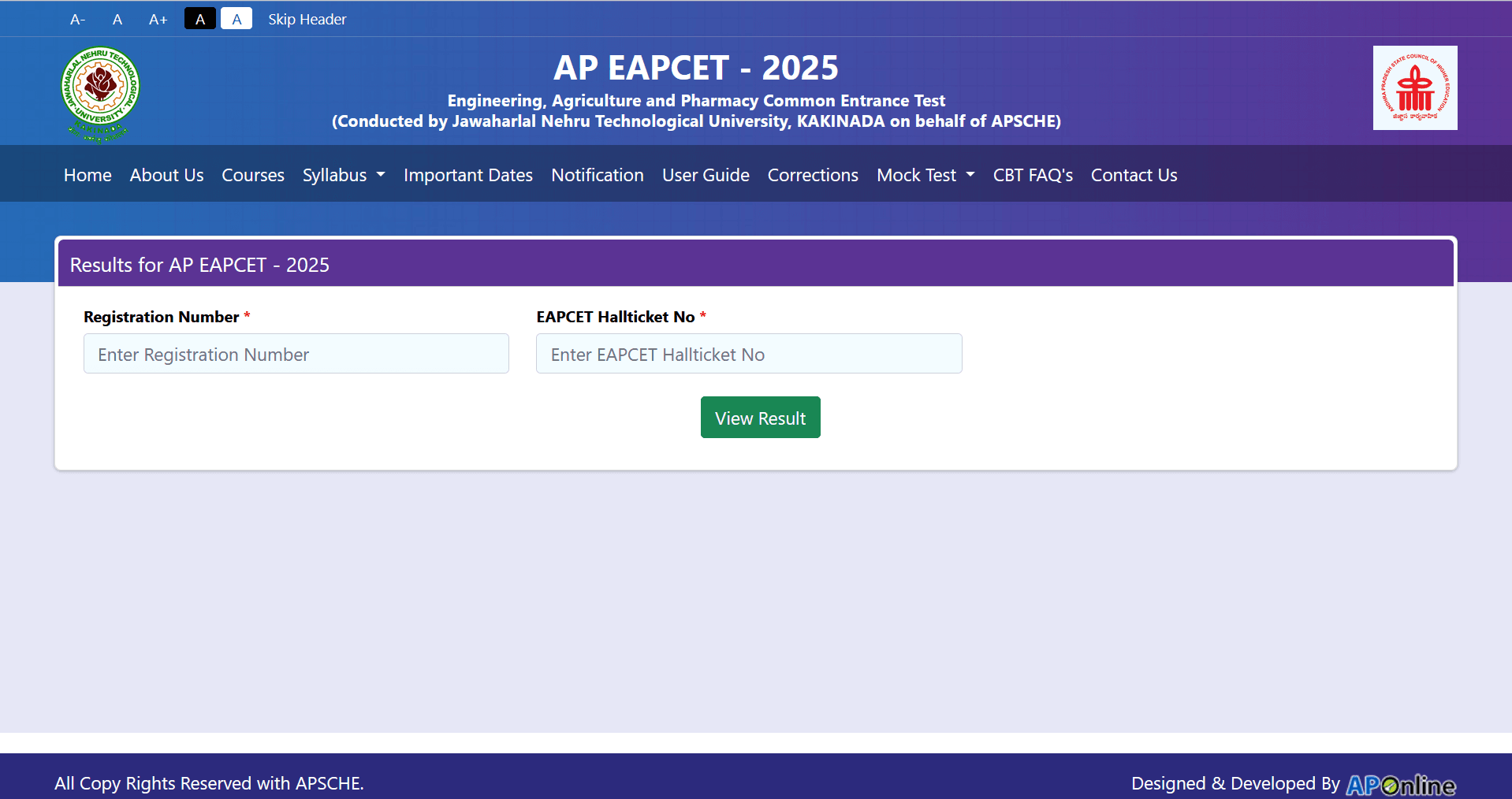Open the Important Dates page

click(x=468, y=175)
